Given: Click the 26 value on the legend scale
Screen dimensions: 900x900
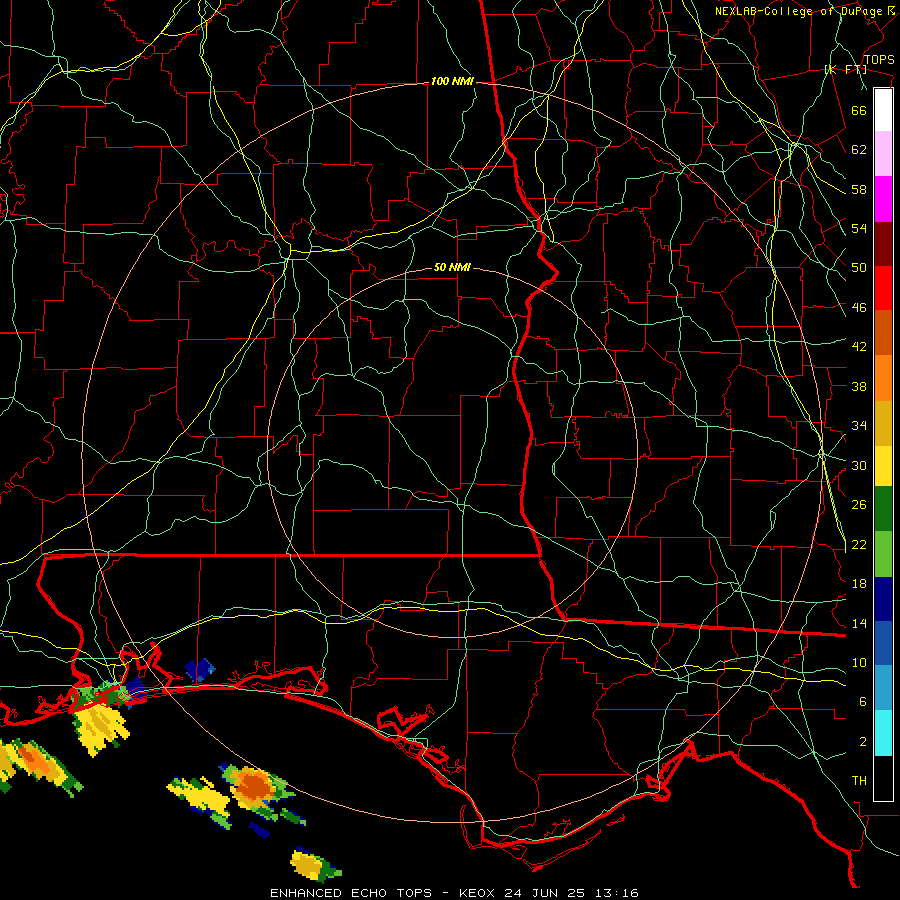Looking at the screenshot, I should (x=859, y=505).
